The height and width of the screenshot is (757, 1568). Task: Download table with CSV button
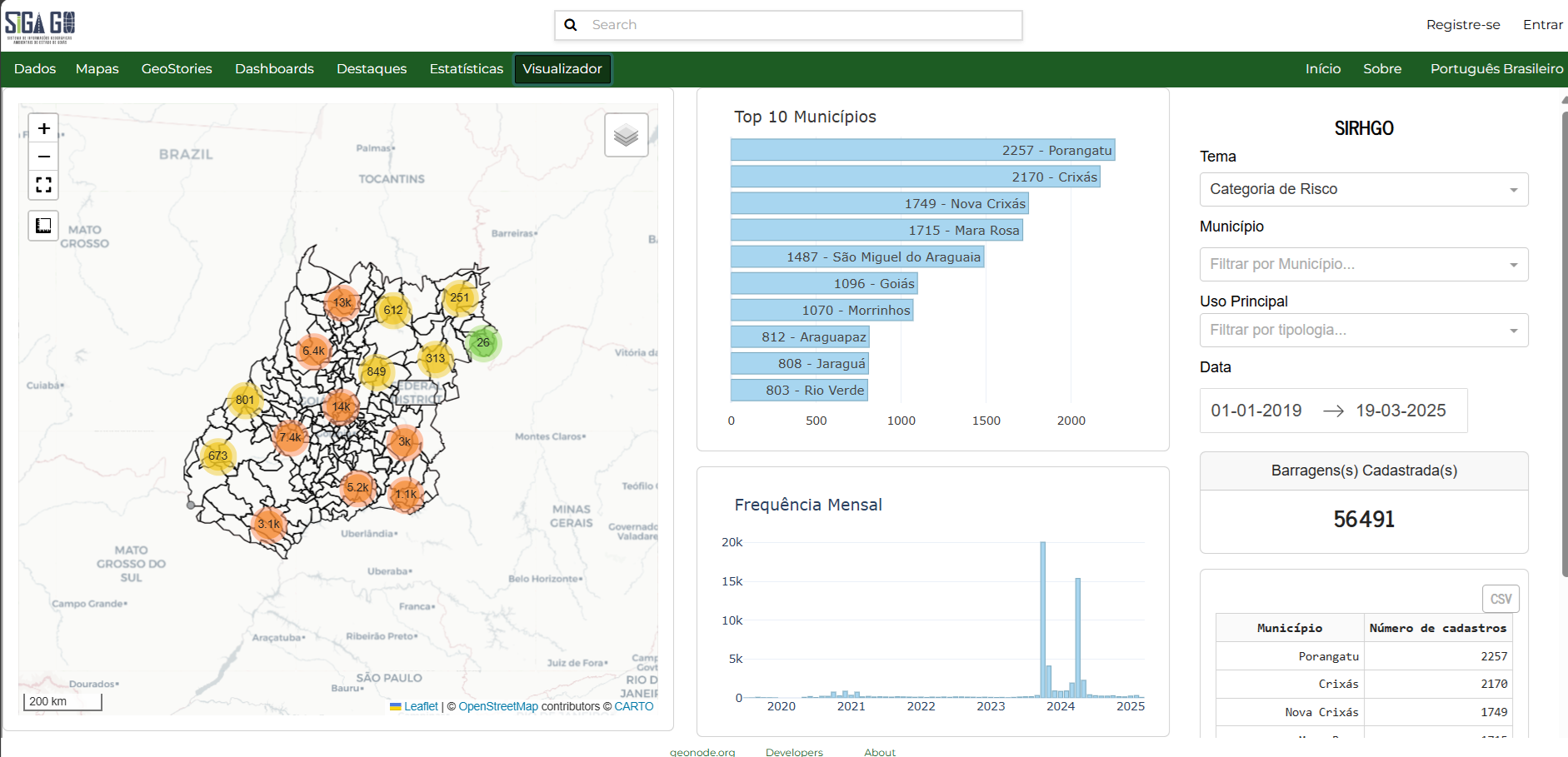point(1500,599)
